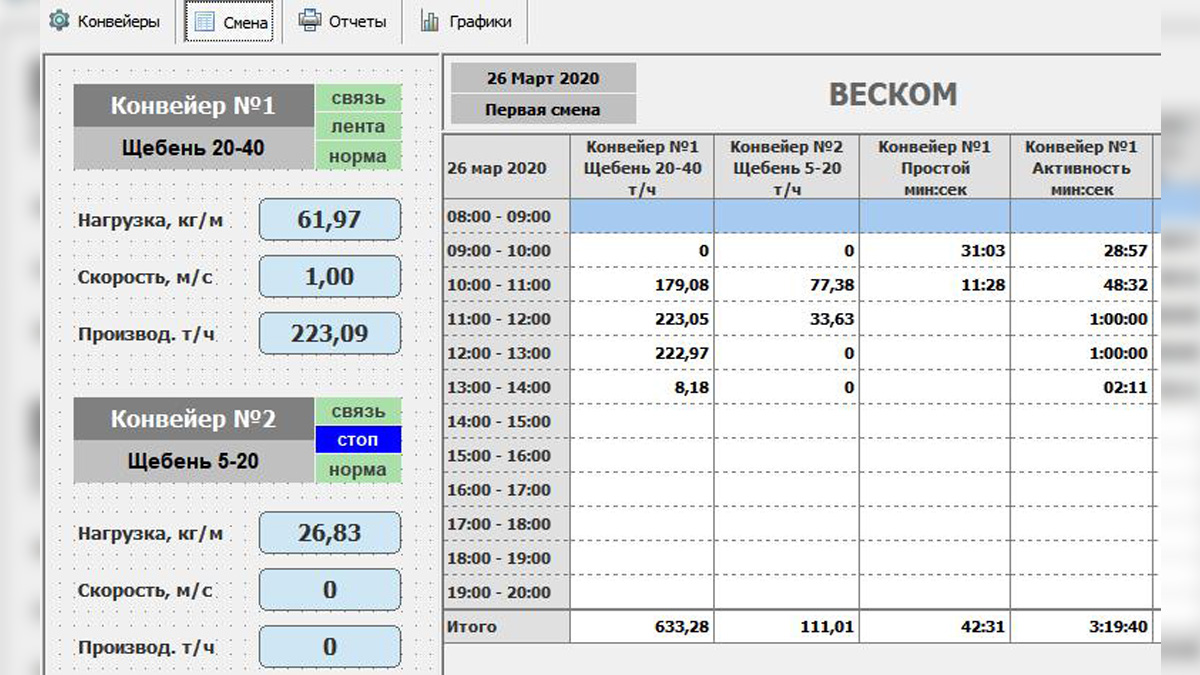Image resolution: width=1200 pixels, height=675 pixels.
Task: Click the ВЕСКОМ title text
Action: (893, 95)
